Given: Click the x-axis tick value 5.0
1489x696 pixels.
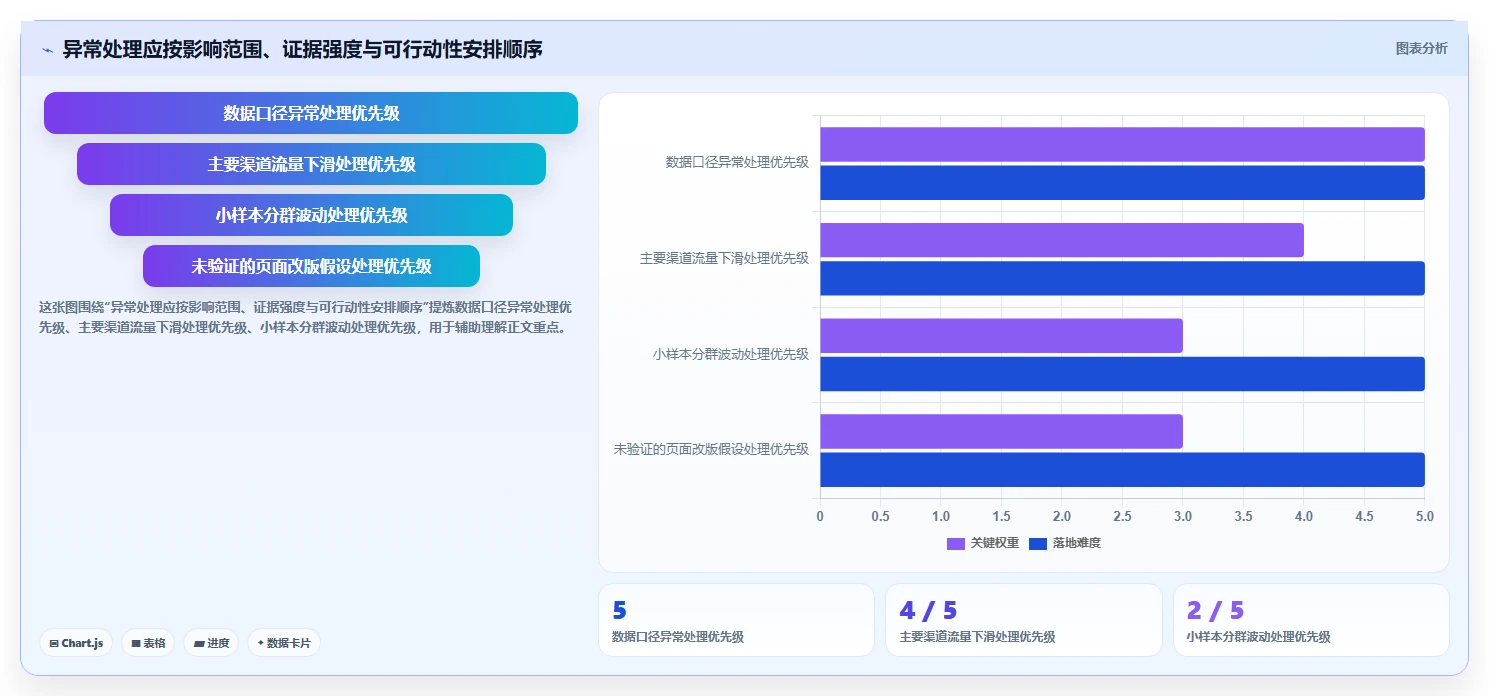Looking at the screenshot, I should 1425,516.
